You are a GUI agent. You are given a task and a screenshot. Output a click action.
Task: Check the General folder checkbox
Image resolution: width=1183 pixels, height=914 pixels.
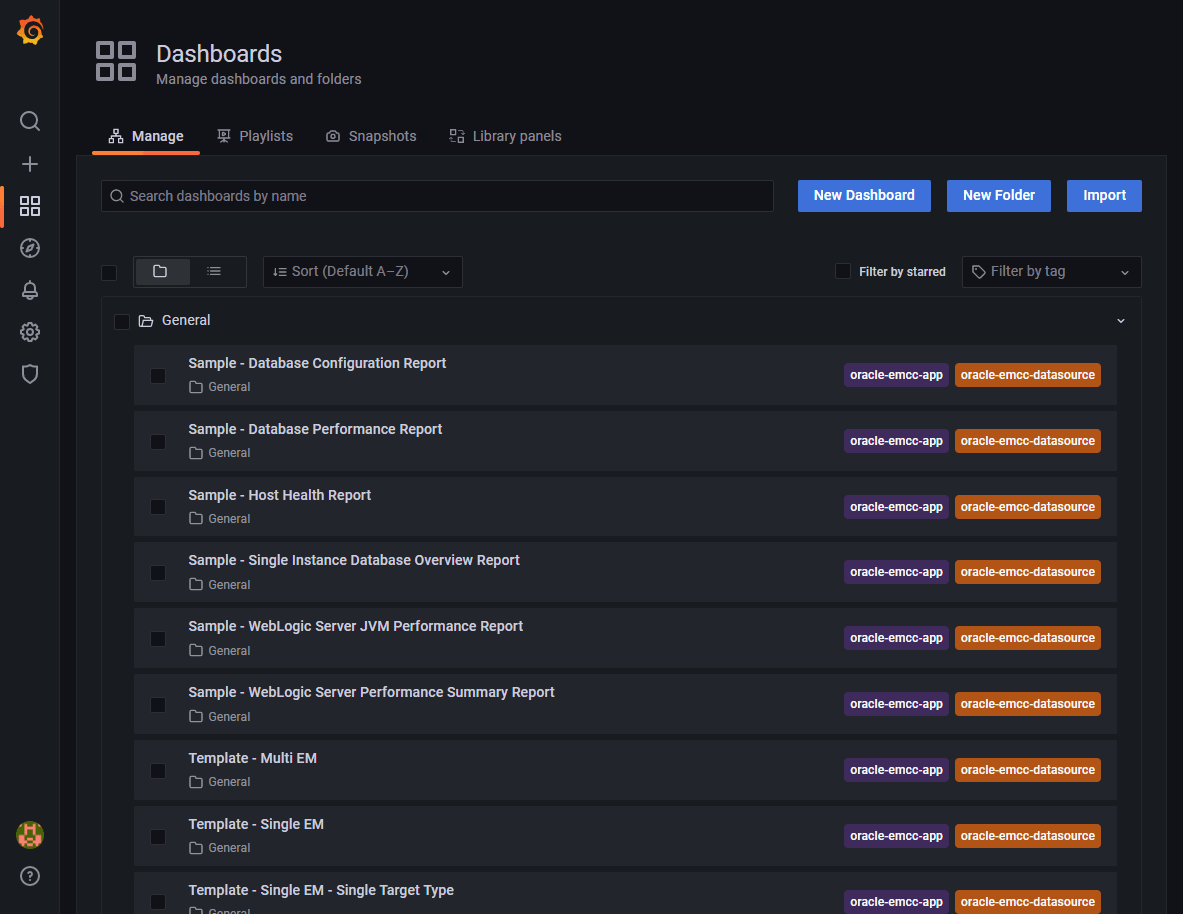click(x=121, y=320)
